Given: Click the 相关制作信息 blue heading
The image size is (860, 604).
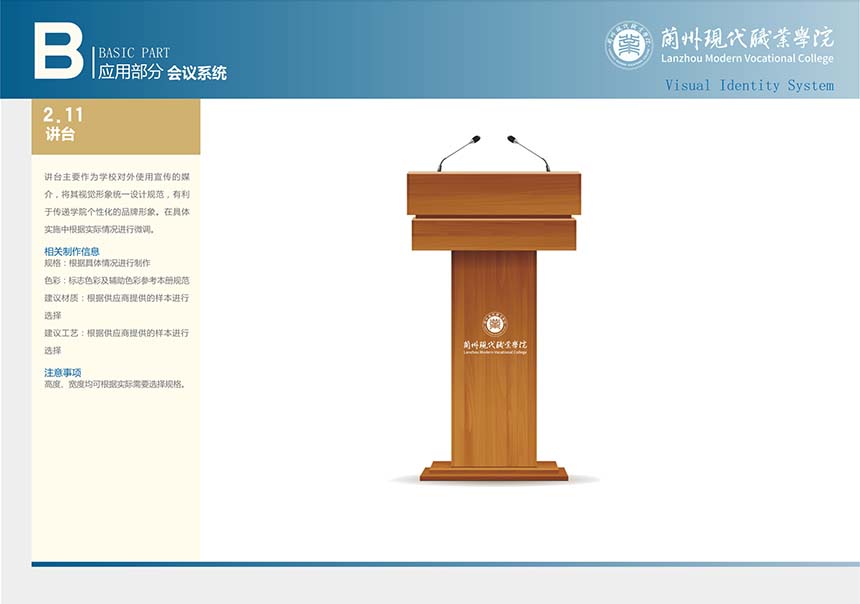Looking at the screenshot, I should (72, 251).
